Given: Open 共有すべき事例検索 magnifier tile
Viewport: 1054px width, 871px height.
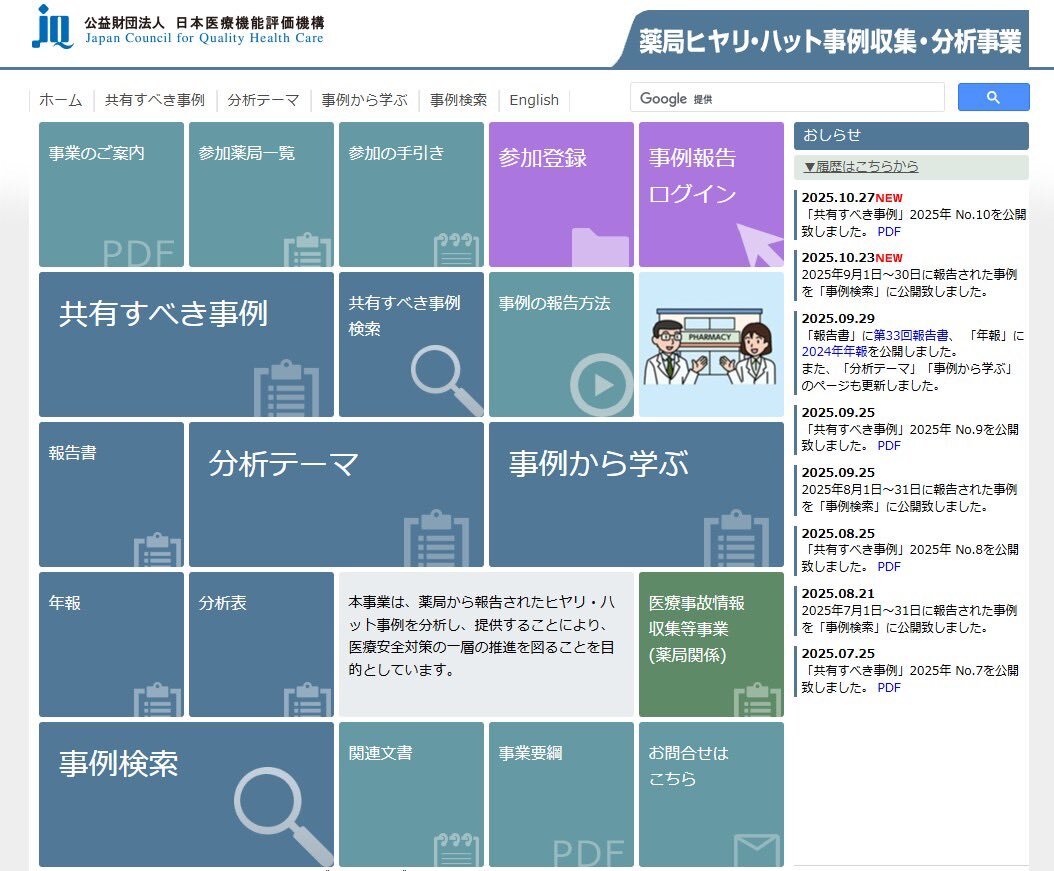Looking at the screenshot, I should [410, 344].
